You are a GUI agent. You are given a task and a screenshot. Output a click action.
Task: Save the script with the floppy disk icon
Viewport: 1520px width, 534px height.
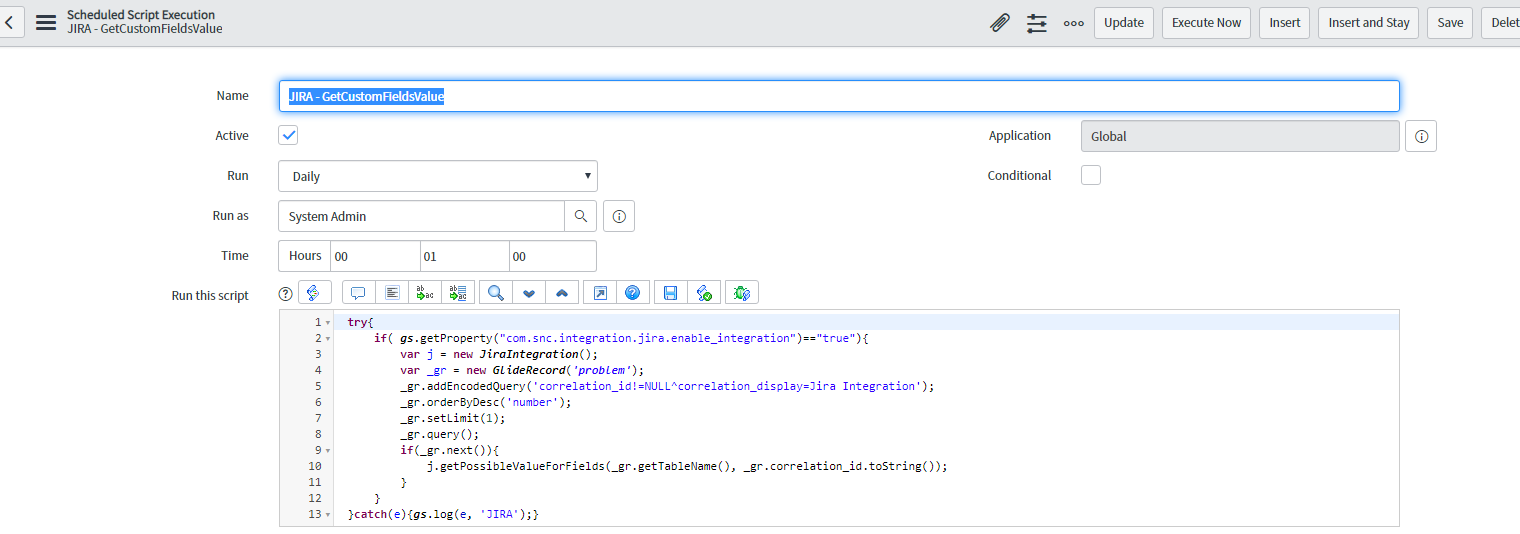click(x=671, y=293)
